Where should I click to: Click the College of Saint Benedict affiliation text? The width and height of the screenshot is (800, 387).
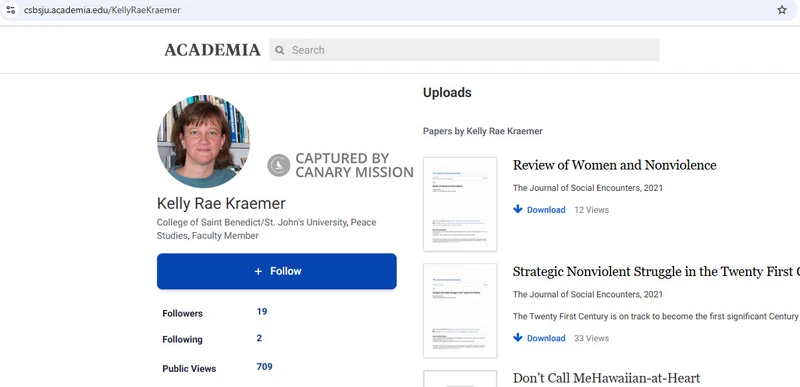pos(266,229)
